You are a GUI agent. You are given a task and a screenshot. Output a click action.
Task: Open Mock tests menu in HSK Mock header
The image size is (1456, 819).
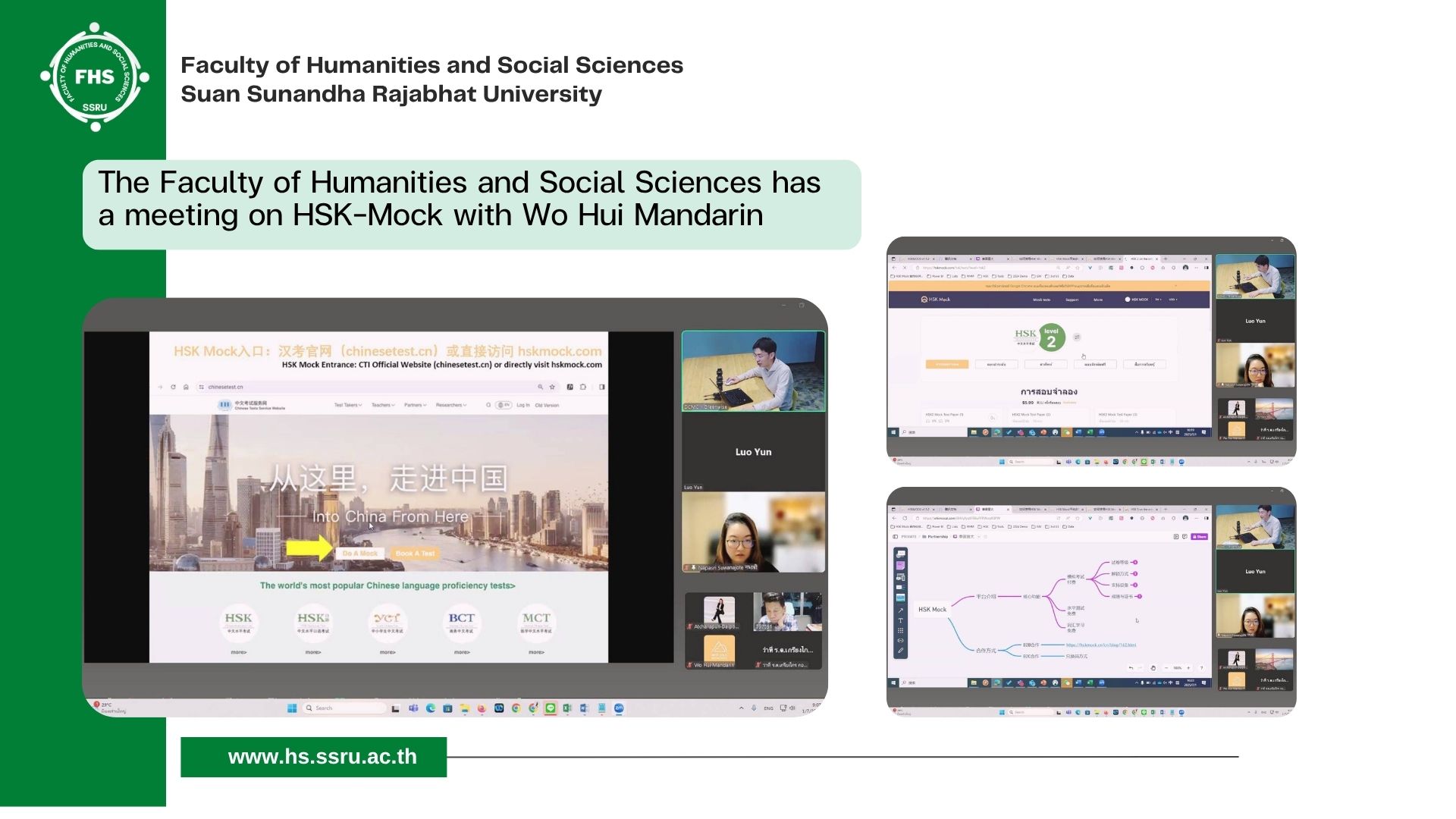(1041, 300)
